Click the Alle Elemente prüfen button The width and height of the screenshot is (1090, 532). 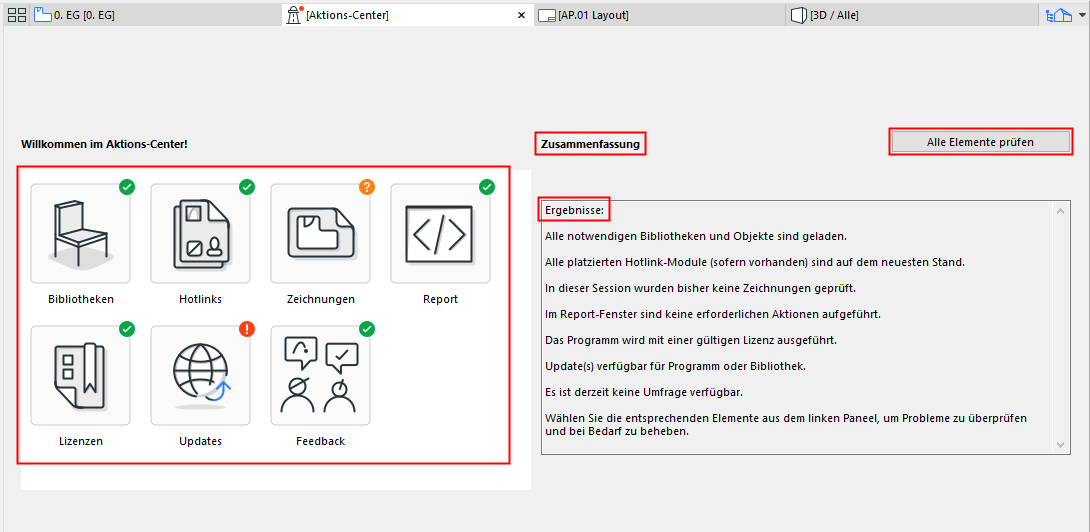(980, 142)
